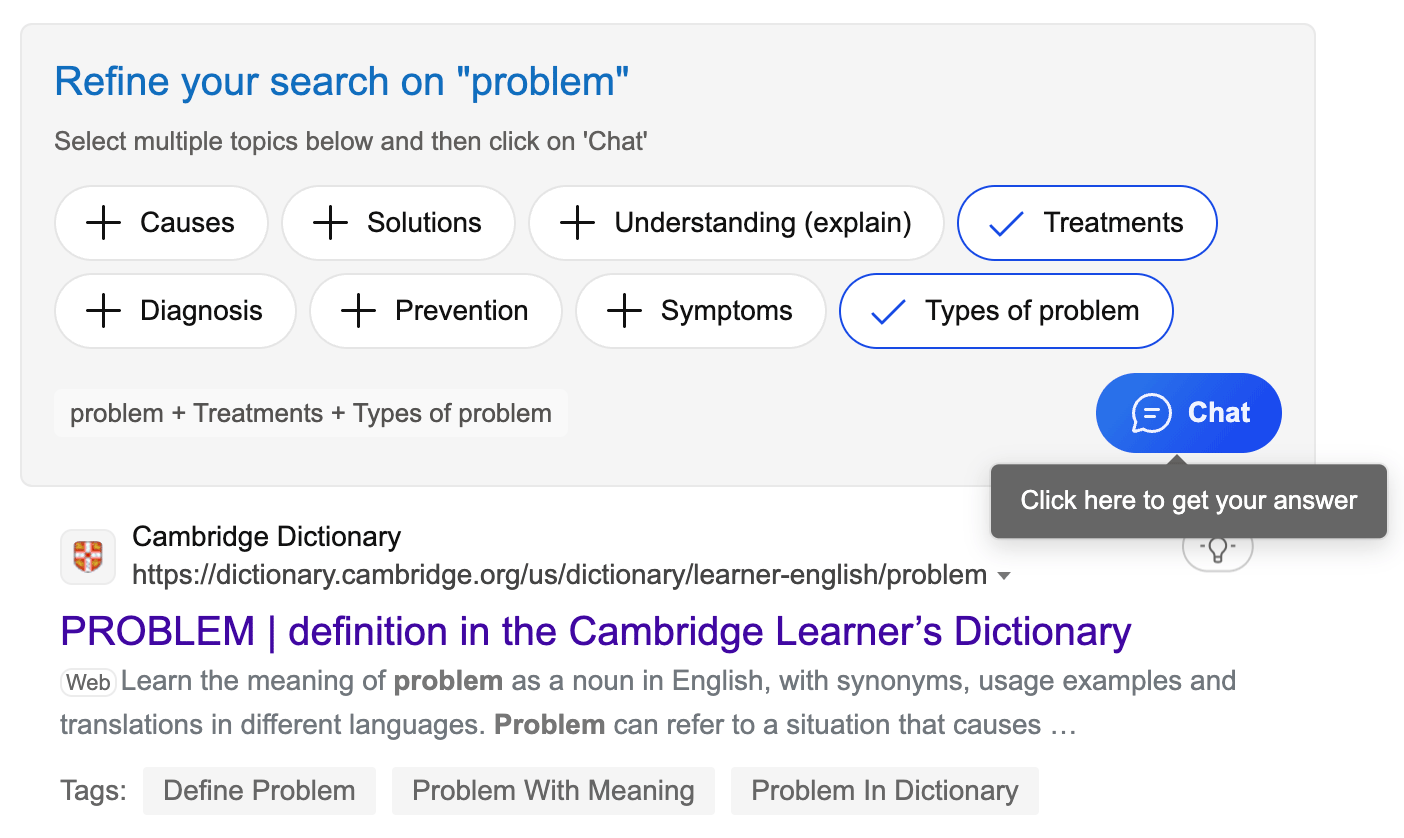Click the plus icon on Diagnosis chip
Screen dimensions: 1404x838
pyautogui.click(x=104, y=311)
